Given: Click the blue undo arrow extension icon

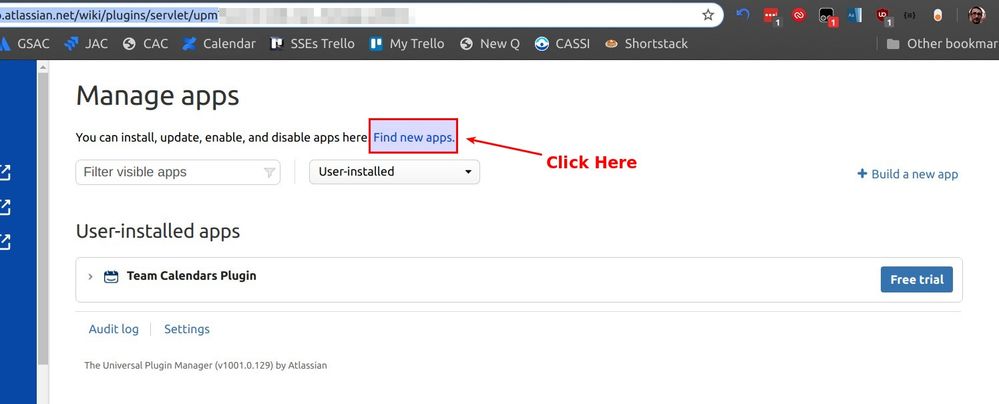Looking at the screenshot, I should click(743, 15).
